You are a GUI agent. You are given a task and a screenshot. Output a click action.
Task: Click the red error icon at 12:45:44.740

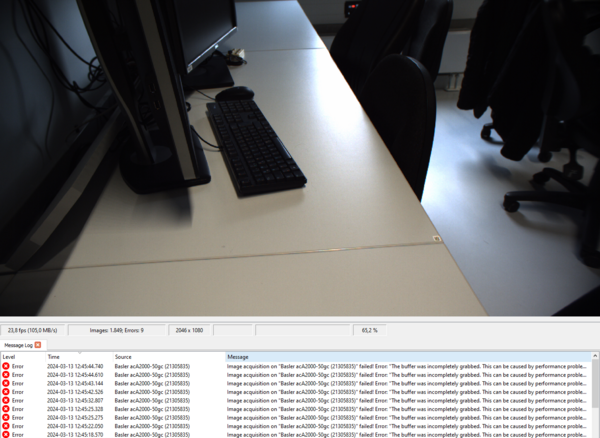[6, 366]
